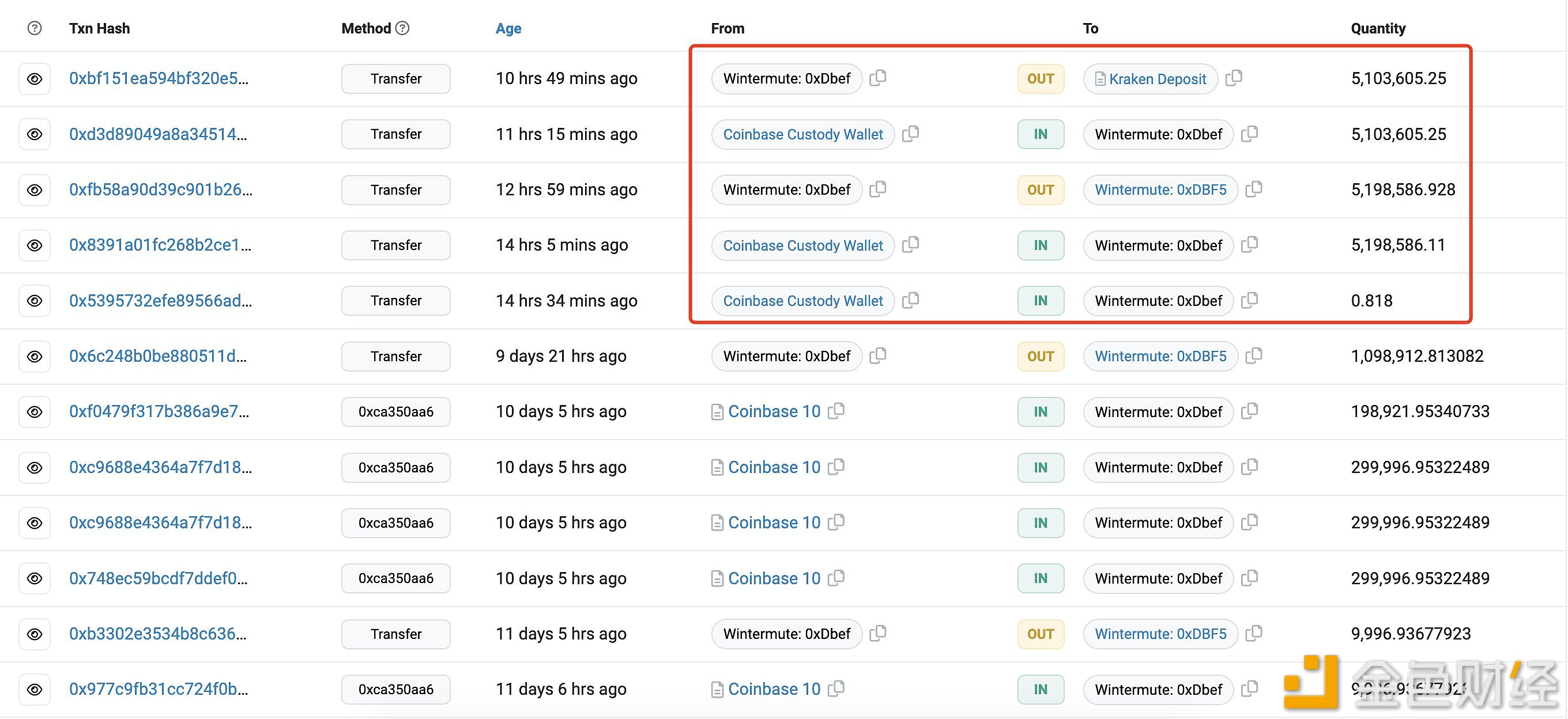This screenshot has height=719, width=1568.
Task: Copy Kraken Deposit address
Action: click(x=1234, y=78)
